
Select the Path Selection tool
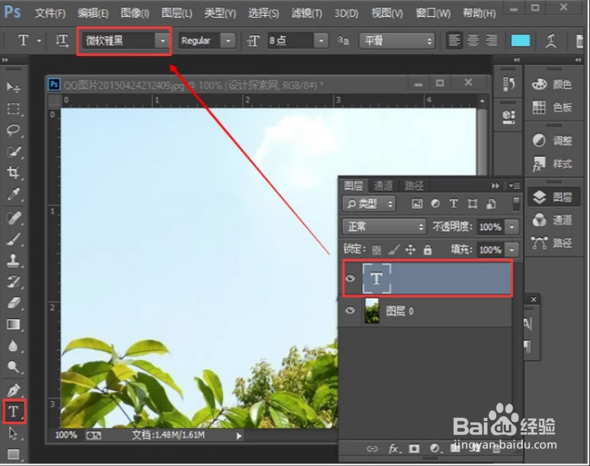click(13, 434)
